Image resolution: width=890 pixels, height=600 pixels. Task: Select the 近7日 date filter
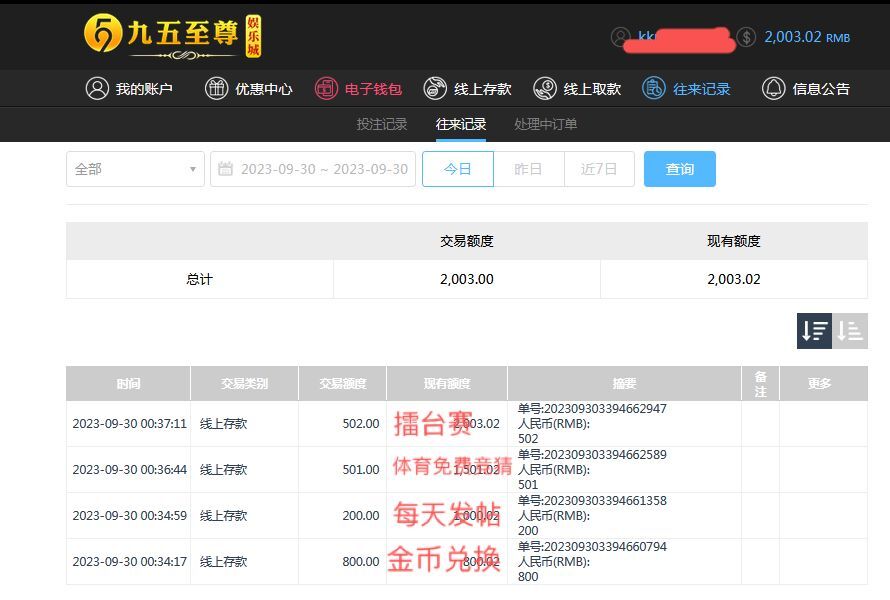tap(599, 169)
